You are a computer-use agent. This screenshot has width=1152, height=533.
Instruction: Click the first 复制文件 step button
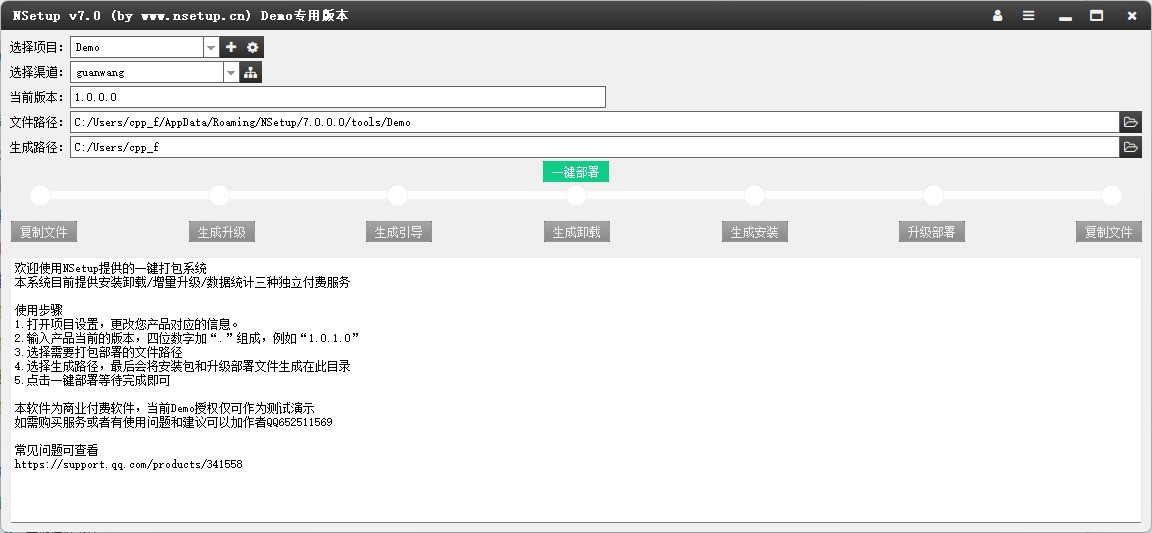(x=44, y=232)
